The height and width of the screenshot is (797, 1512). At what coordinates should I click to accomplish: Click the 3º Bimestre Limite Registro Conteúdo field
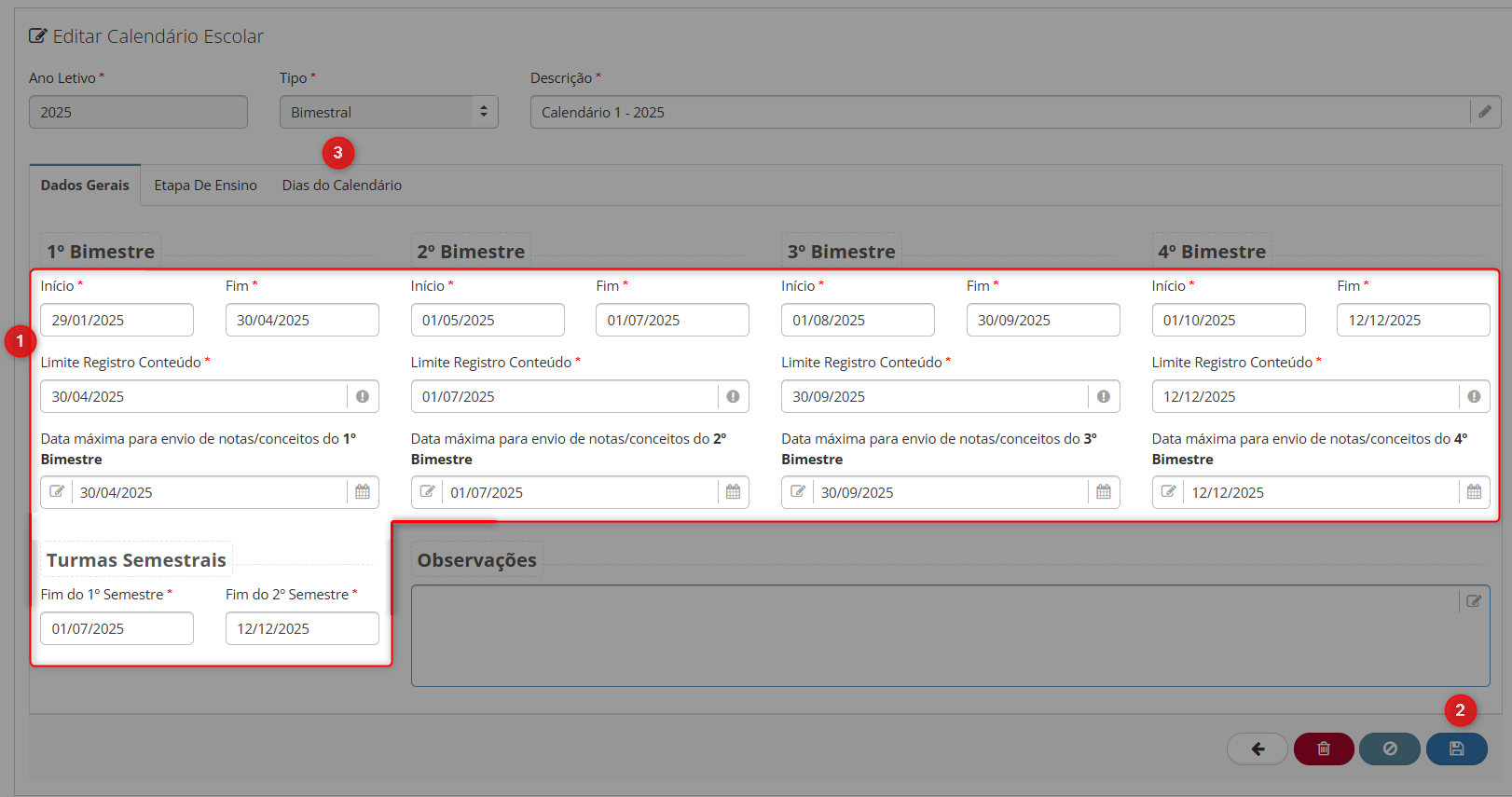click(x=934, y=397)
